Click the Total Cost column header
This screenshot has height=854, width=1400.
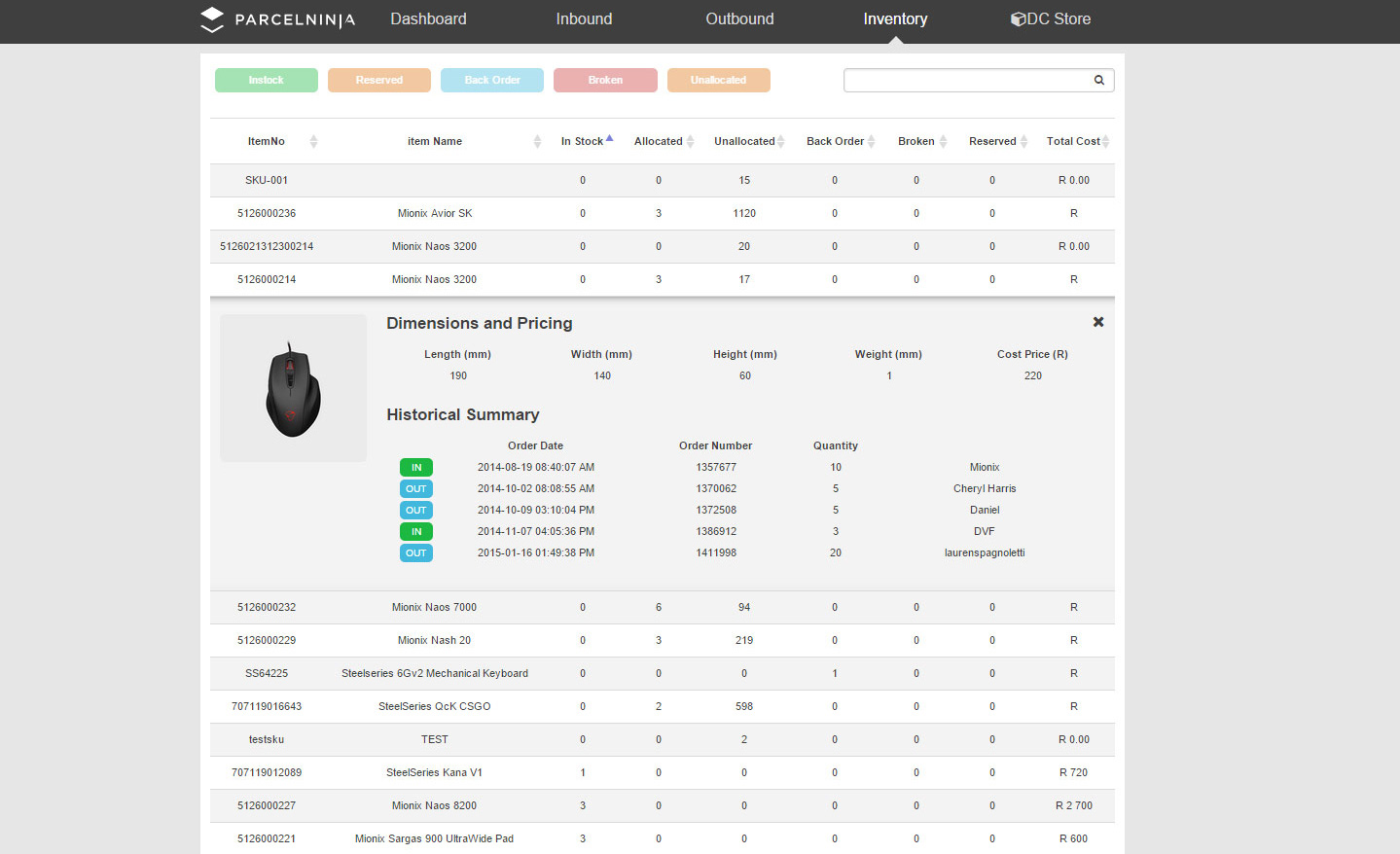[x=1073, y=142]
